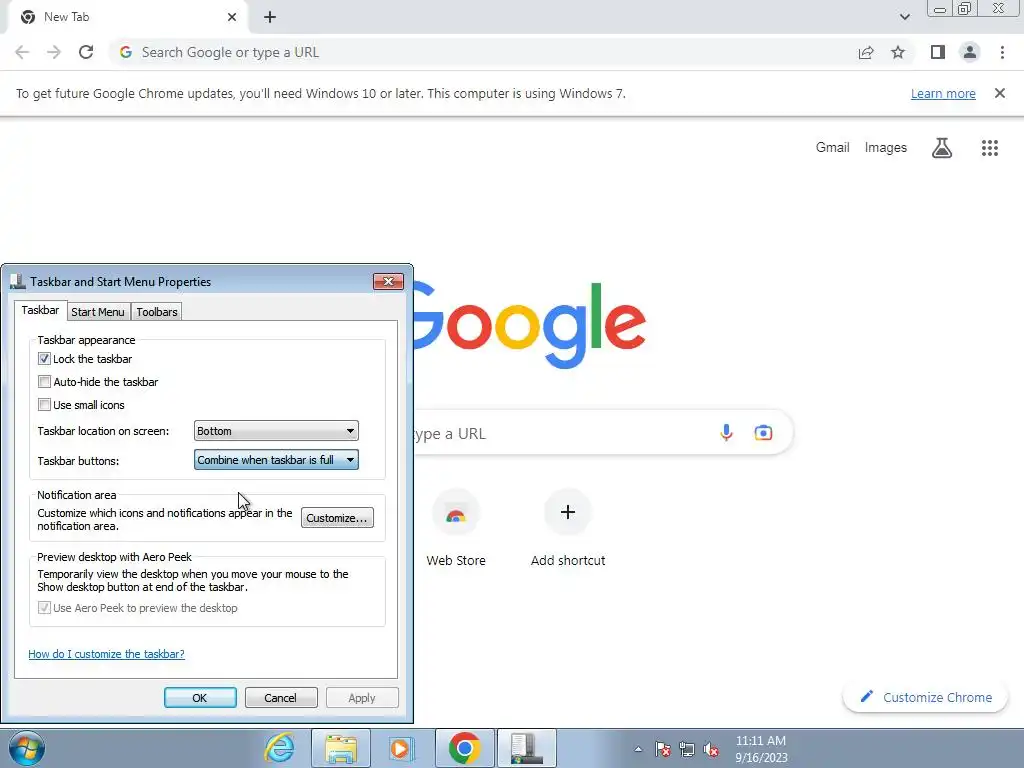1024x768 pixels.
Task: Open a new Chrome tab
Action: pyautogui.click(x=270, y=17)
